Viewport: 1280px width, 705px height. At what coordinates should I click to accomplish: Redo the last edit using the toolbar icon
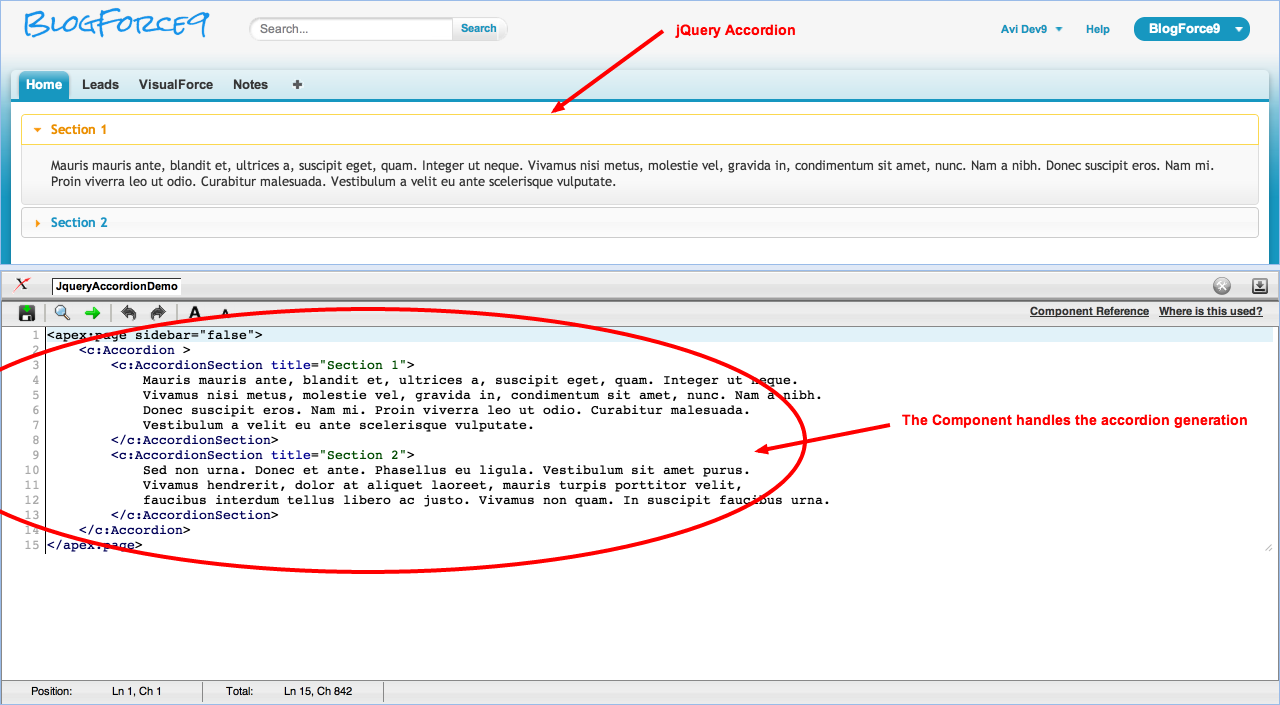coord(157,312)
